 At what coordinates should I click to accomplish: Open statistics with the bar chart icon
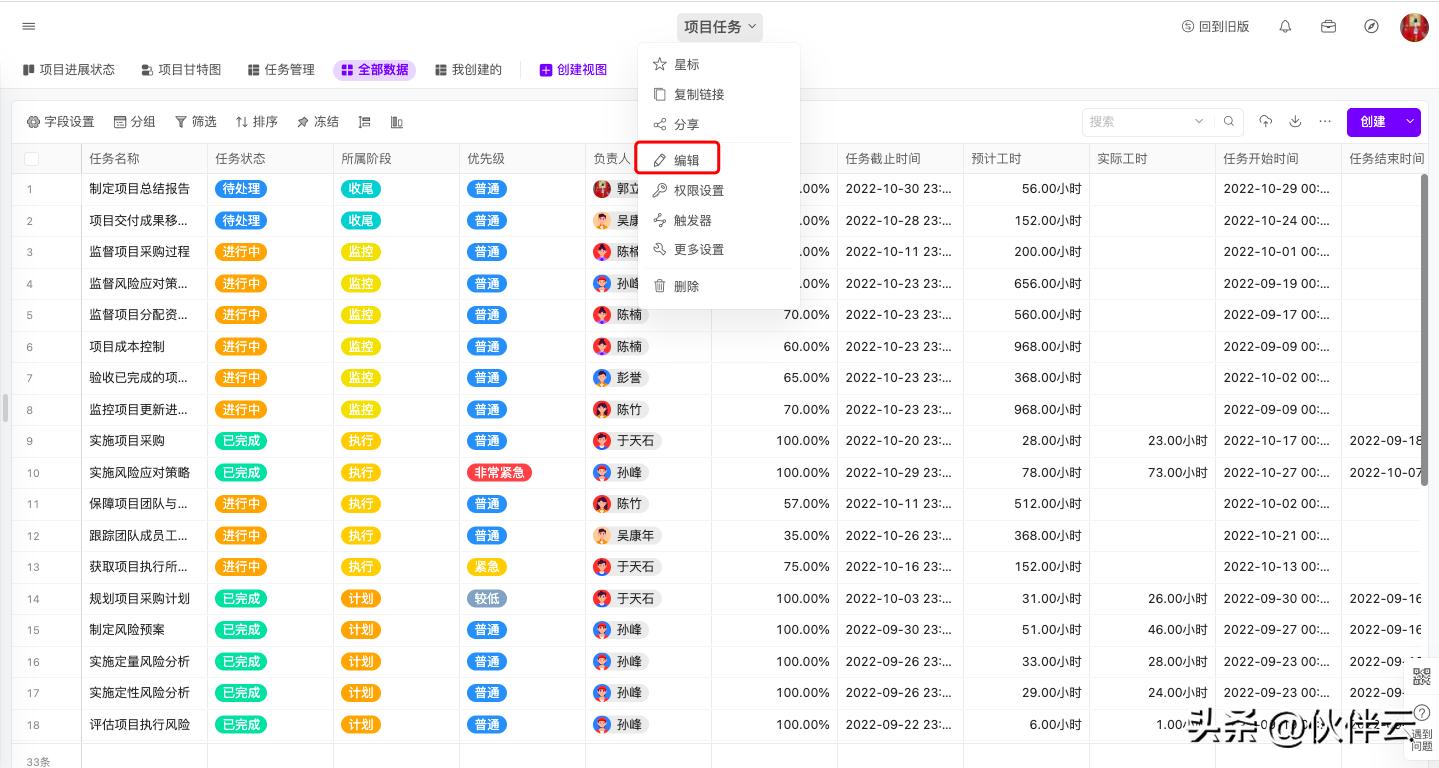(x=395, y=121)
